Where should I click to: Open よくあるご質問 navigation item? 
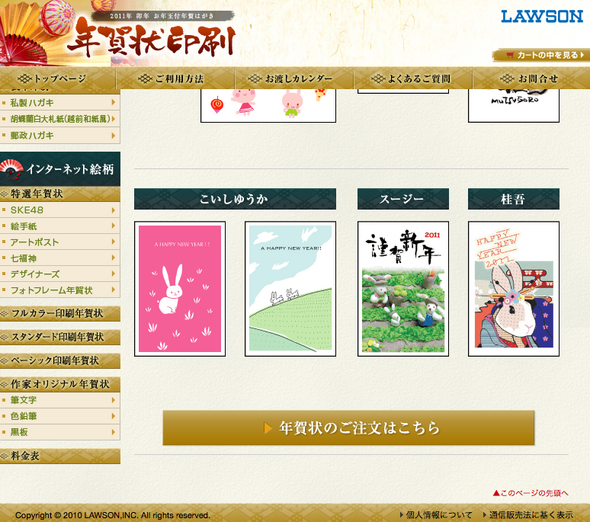[410, 78]
